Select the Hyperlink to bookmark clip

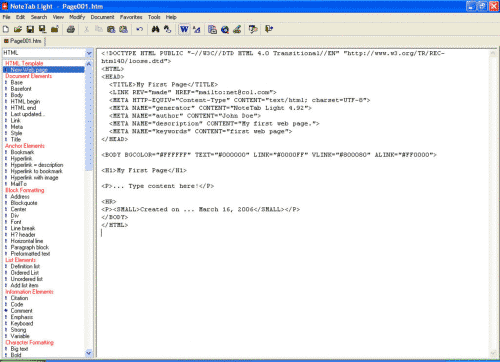click(37, 171)
